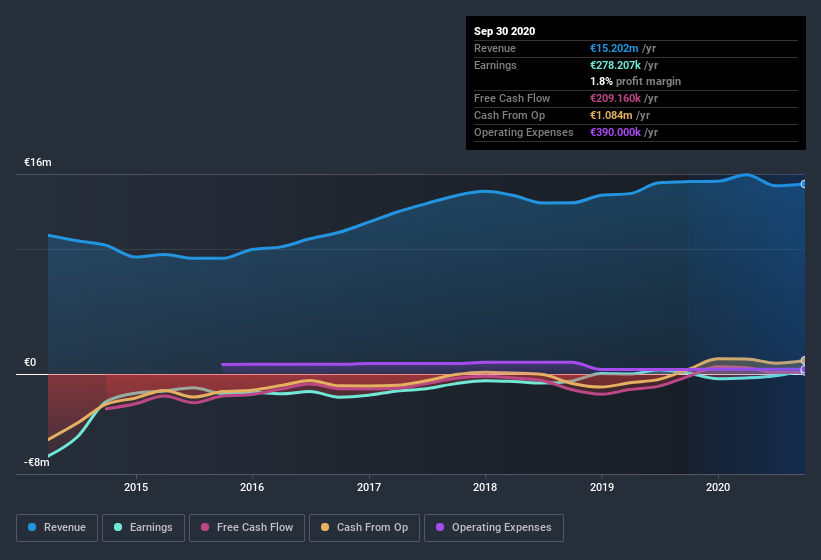Click the Revenue endpoint marker on the chart
This screenshot has height=560, width=821.
click(803, 184)
